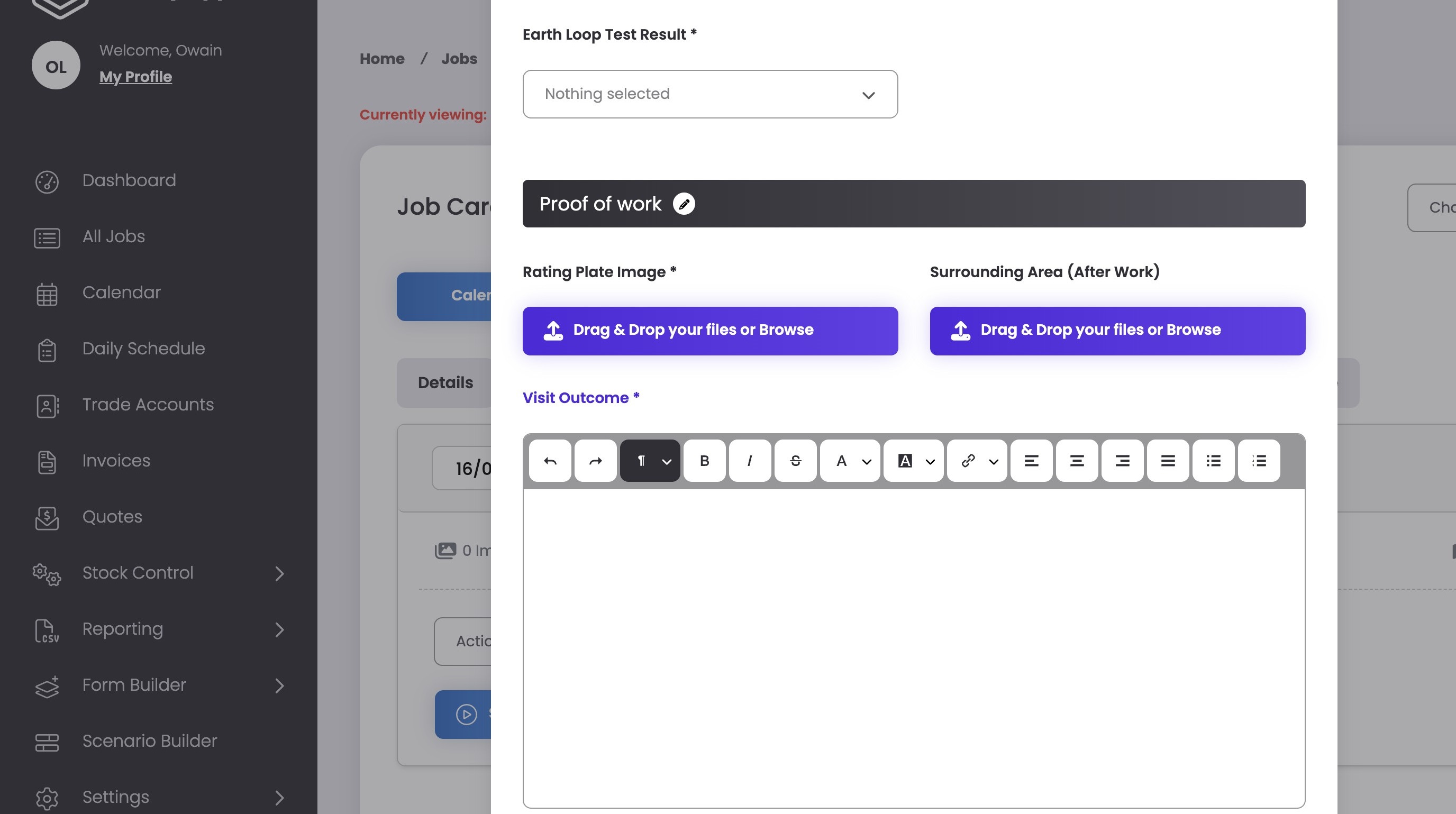Click the undo icon in editor toolbar
1456x814 pixels.
[x=550, y=461]
